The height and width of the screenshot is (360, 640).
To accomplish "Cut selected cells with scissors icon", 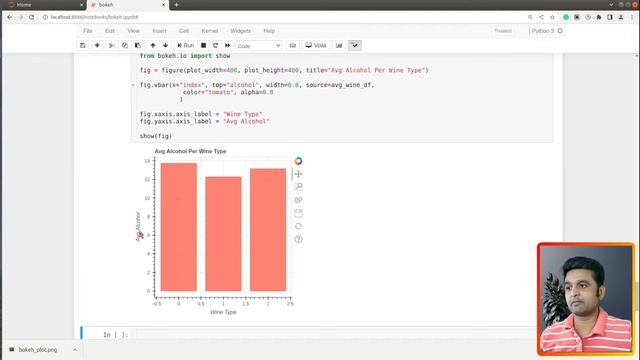I will pos(111,45).
